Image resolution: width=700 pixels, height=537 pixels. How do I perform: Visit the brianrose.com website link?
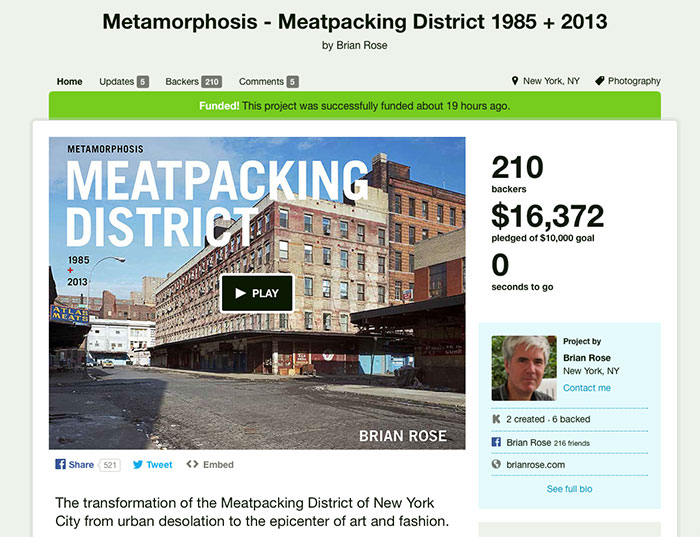pos(535,465)
